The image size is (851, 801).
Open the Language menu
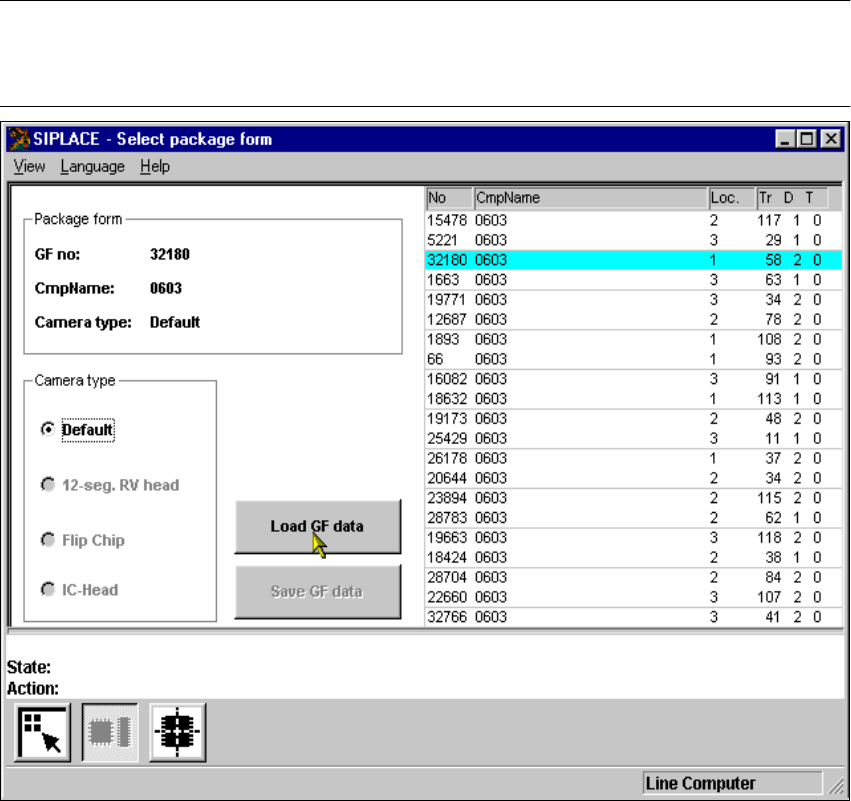tap(92, 167)
